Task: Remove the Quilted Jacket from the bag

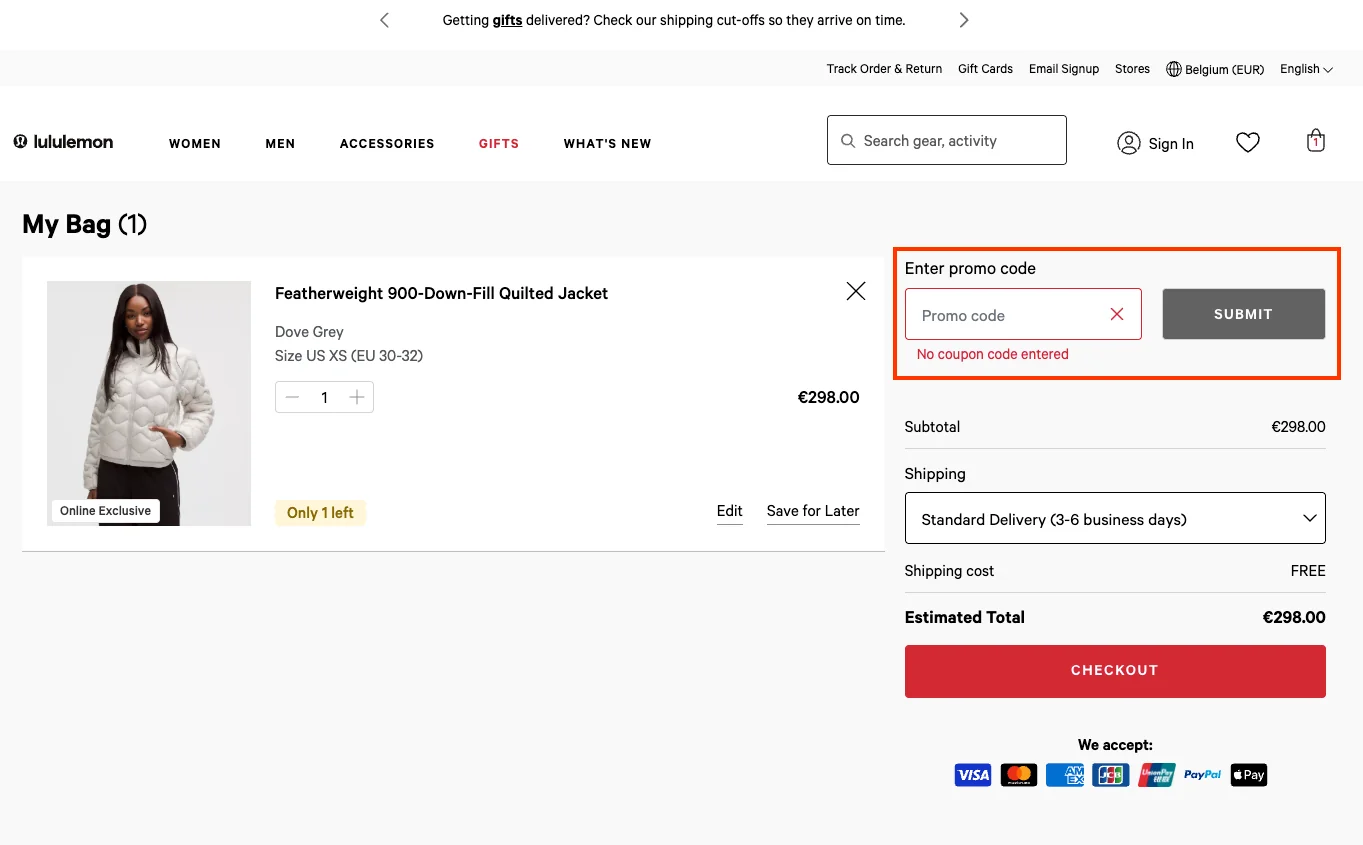Action: click(x=855, y=290)
